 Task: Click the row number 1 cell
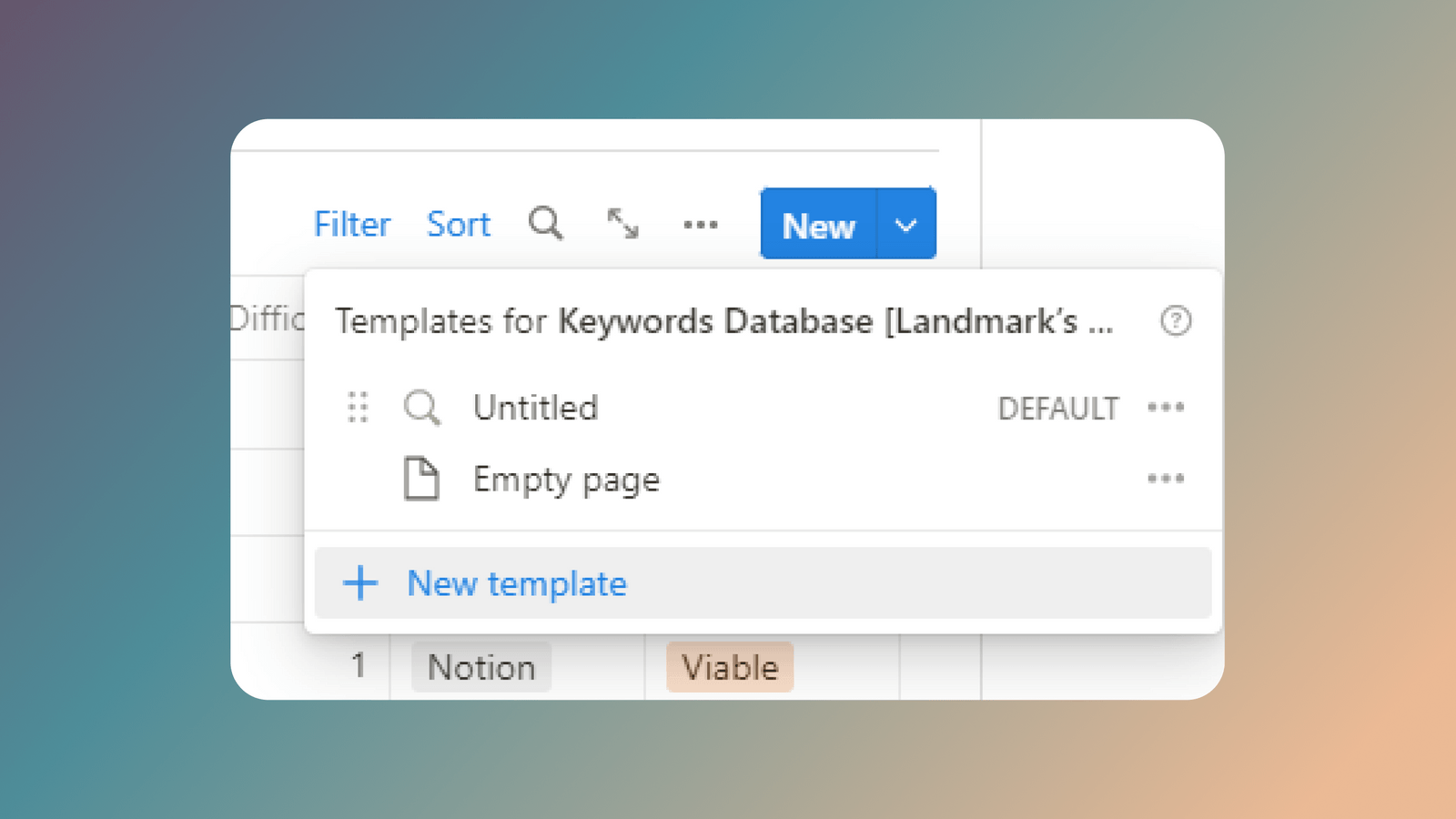coord(359,665)
